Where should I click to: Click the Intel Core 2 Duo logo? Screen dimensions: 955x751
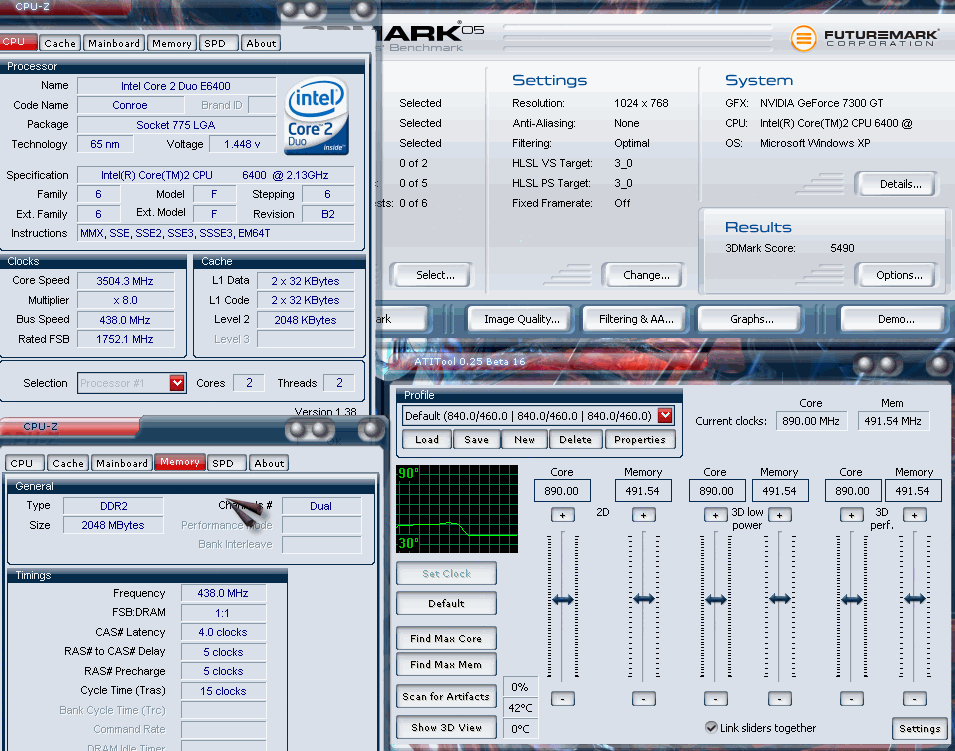(x=317, y=116)
